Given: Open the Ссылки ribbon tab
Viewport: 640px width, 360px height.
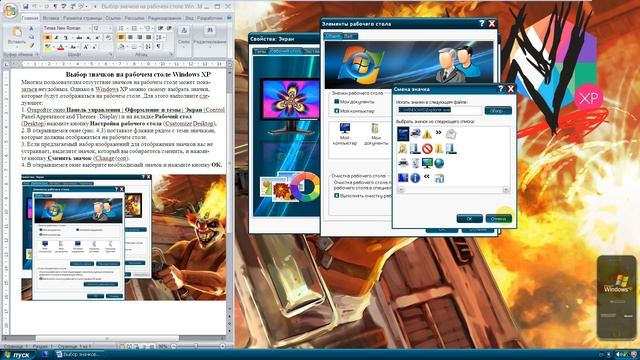Looking at the screenshot, I should point(113,18).
